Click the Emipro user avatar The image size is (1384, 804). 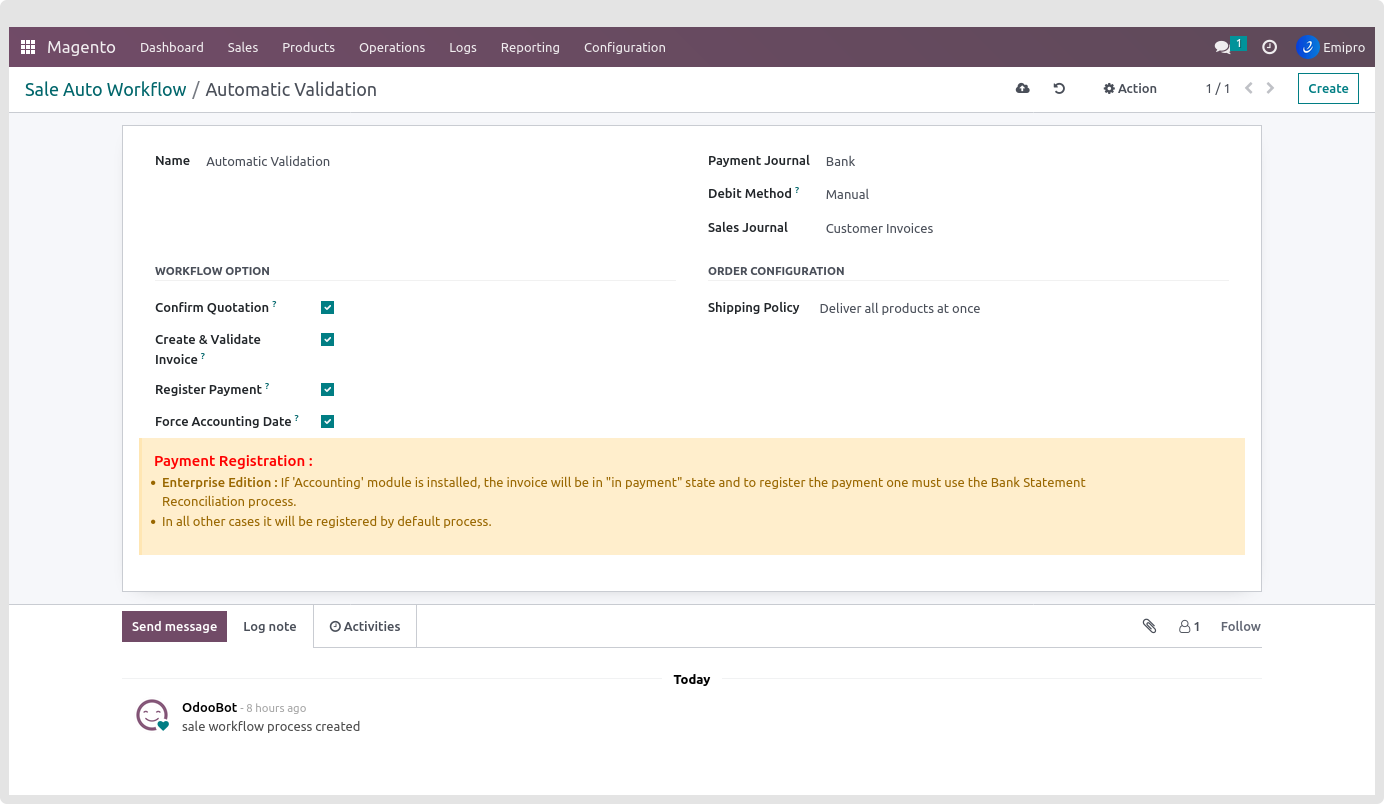tap(1307, 47)
